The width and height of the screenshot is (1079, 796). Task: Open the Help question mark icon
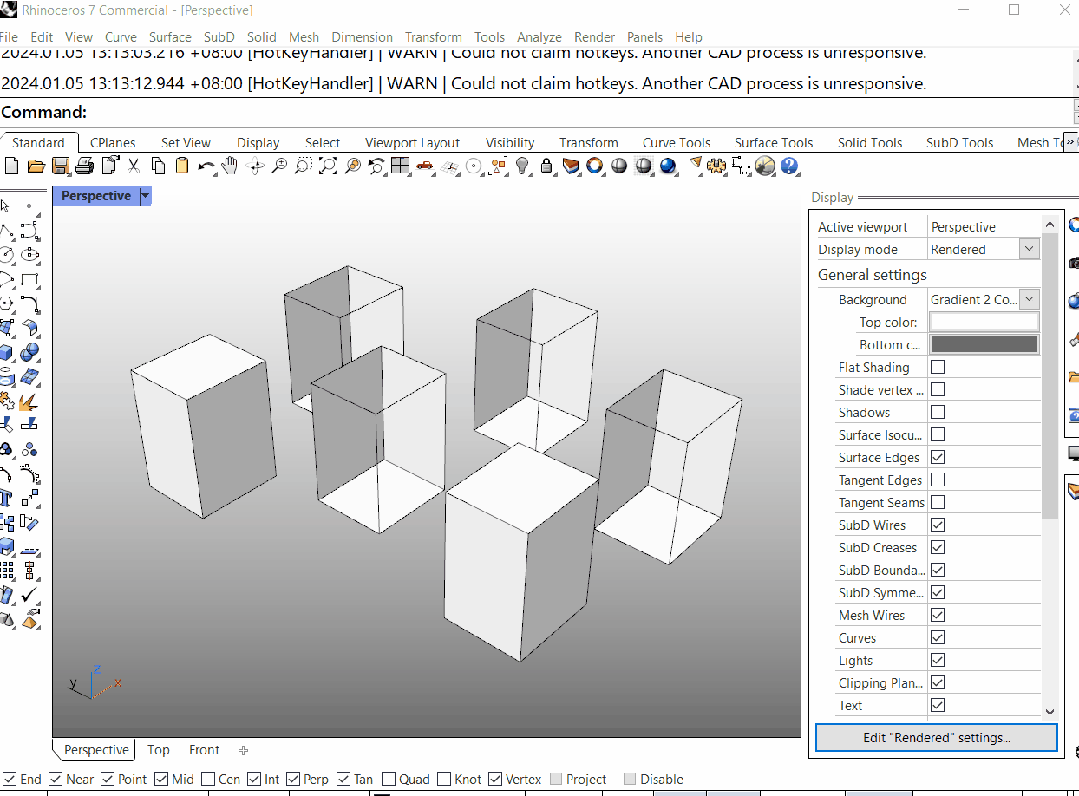point(789,166)
